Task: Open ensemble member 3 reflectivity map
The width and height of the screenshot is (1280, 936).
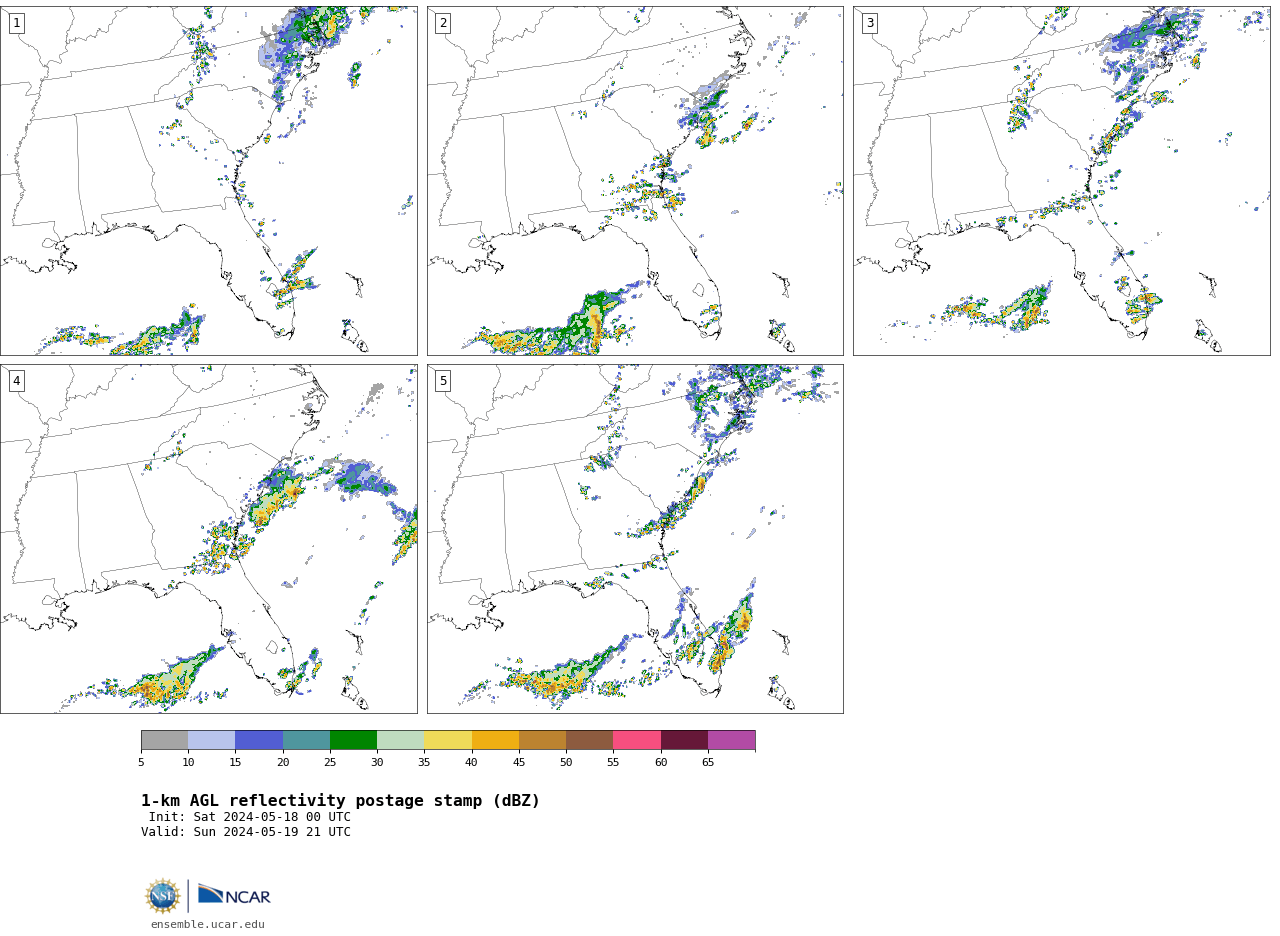Action: click(x=1061, y=181)
